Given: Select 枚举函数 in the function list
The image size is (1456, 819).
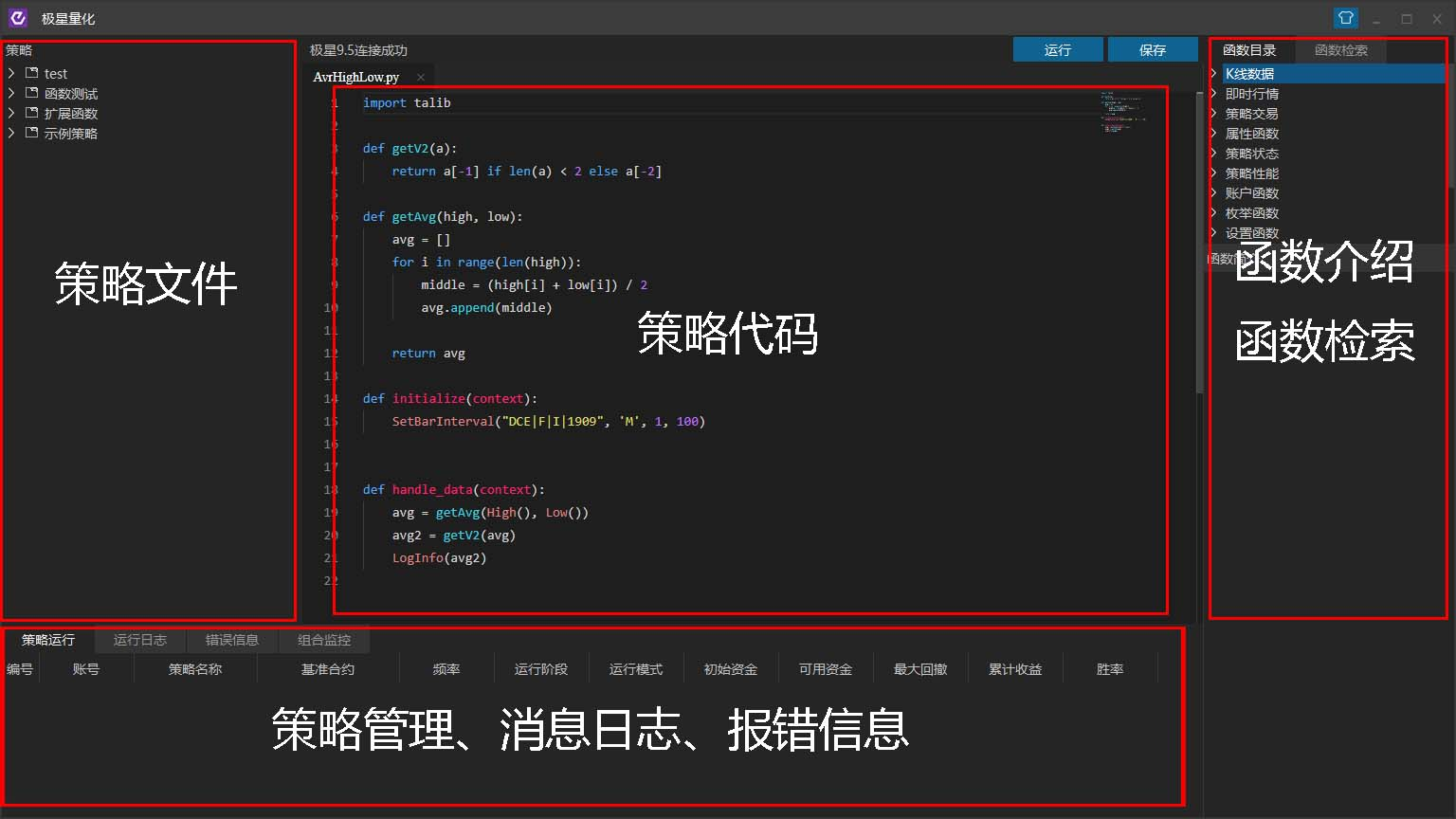Looking at the screenshot, I should click(x=1252, y=212).
